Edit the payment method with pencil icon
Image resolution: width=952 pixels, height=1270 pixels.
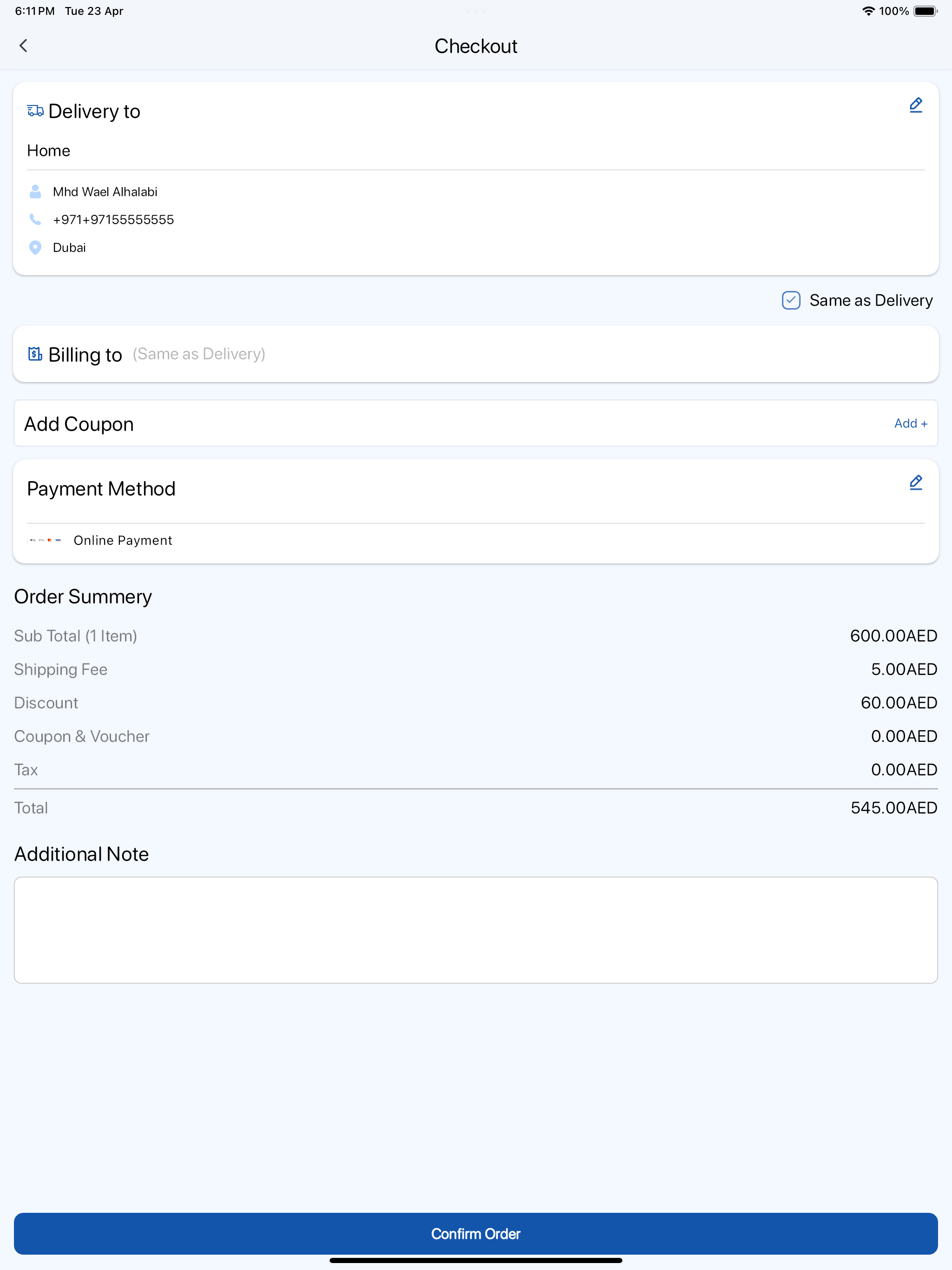point(915,482)
